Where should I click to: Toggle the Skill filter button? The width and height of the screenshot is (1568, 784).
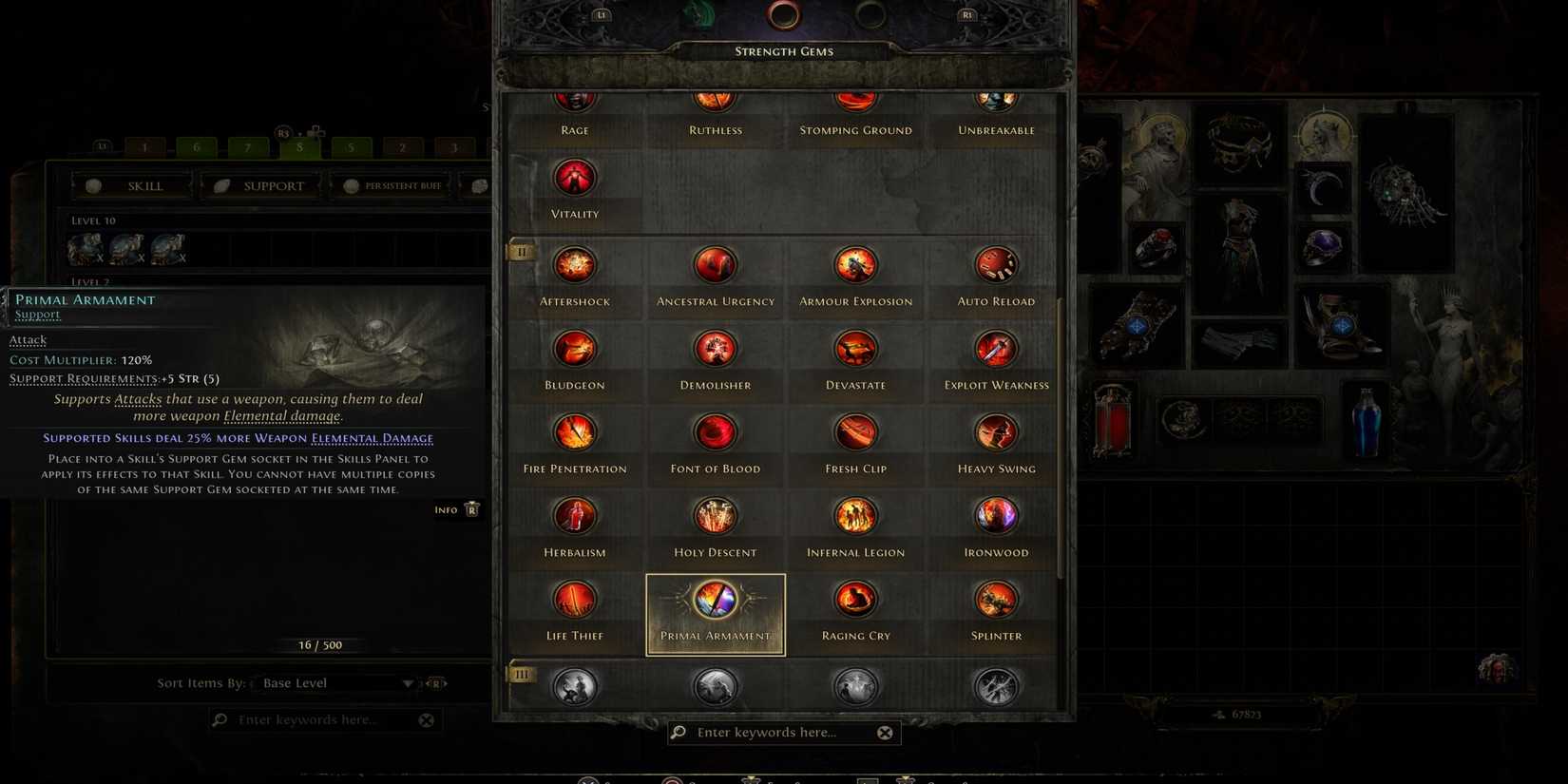pos(132,186)
